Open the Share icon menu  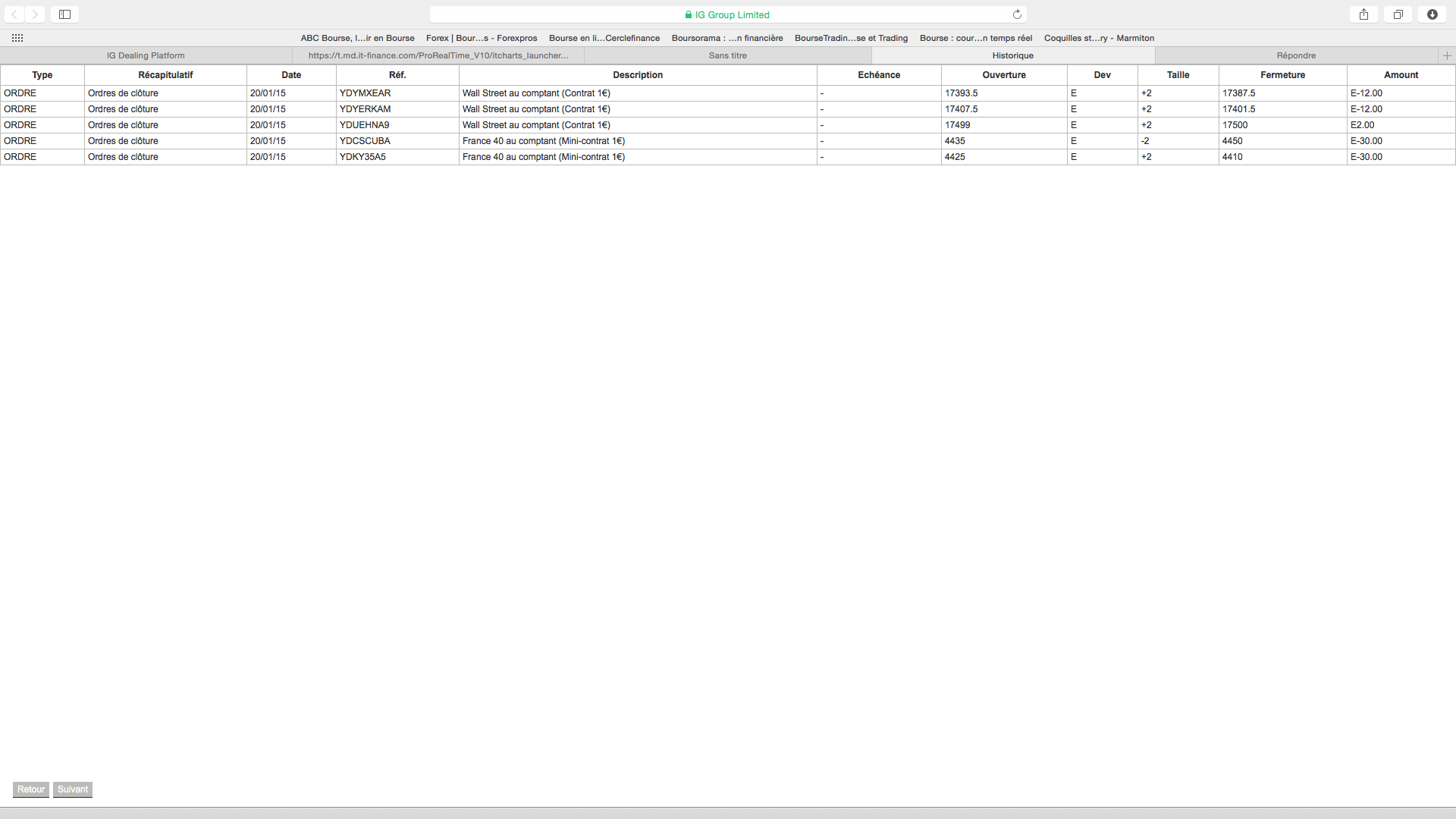tap(1363, 14)
